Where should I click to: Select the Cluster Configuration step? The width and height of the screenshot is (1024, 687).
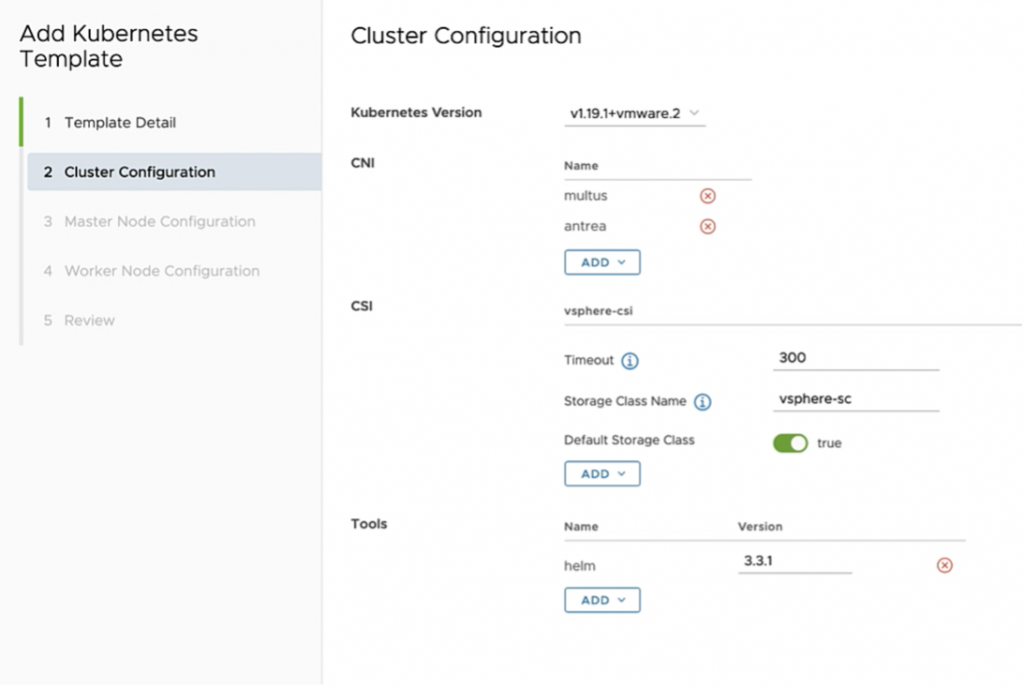(x=140, y=172)
